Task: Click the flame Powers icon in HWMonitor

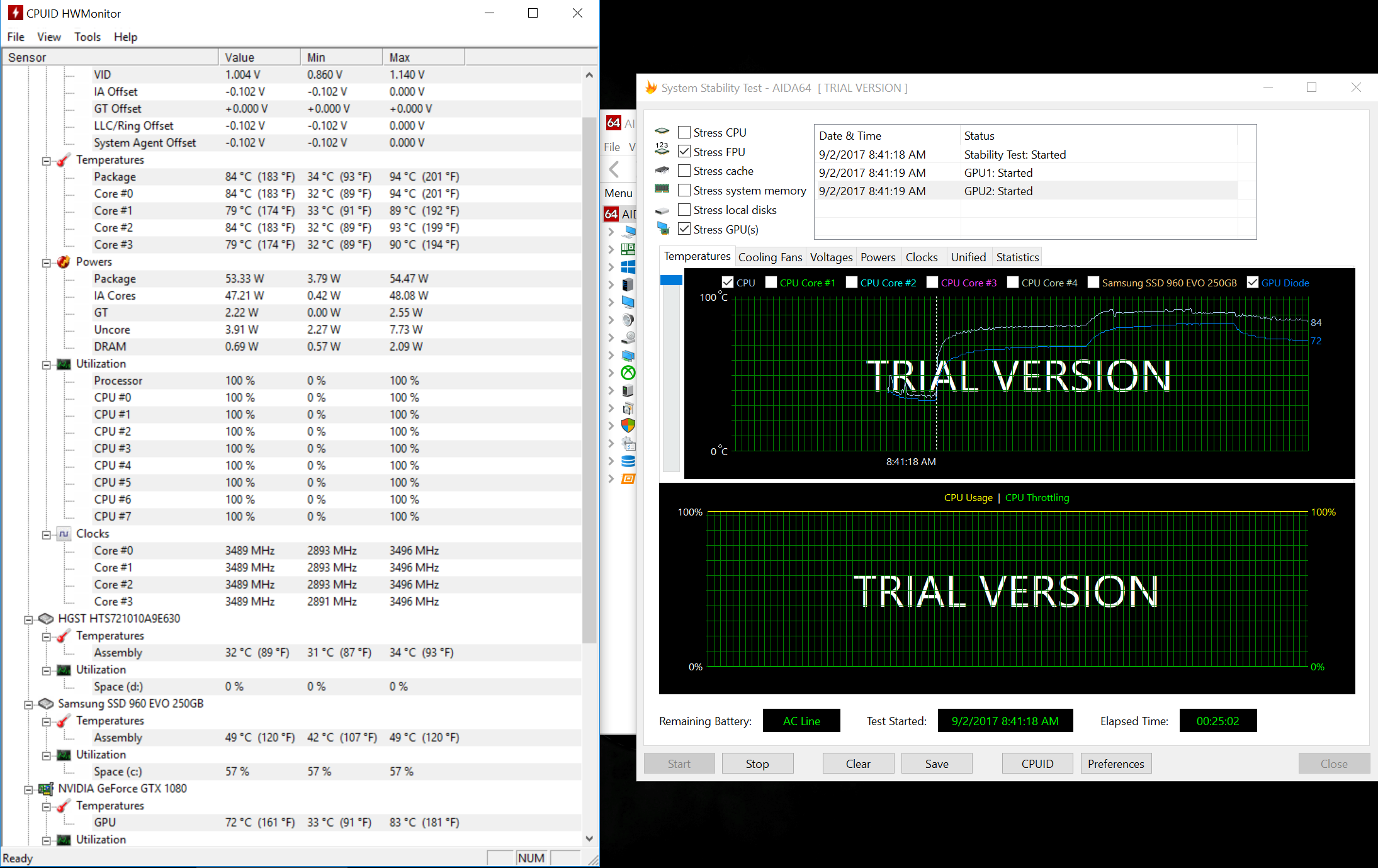Action: click(64, 262)
